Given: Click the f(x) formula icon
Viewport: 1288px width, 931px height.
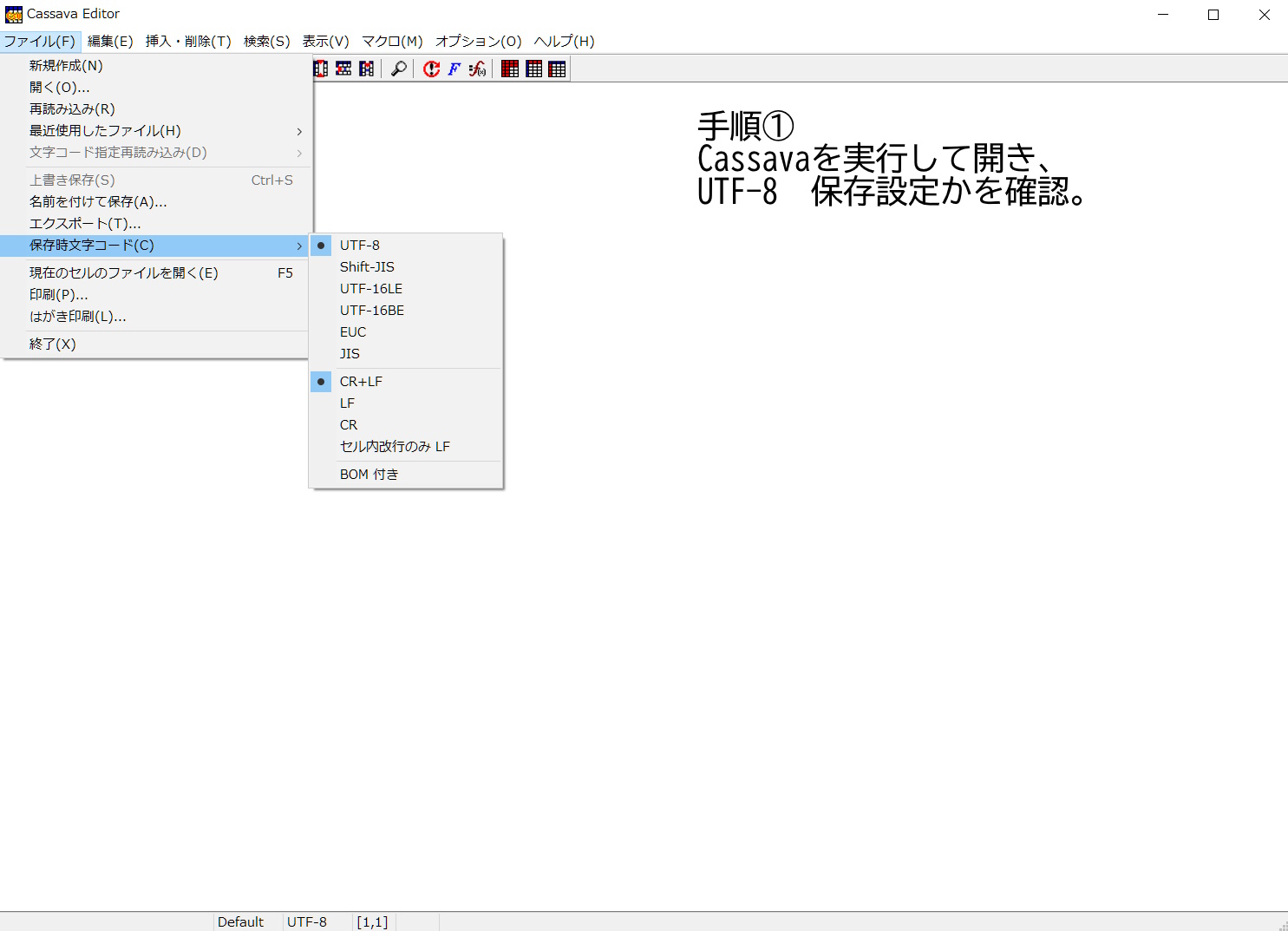Looking at the screenshot, I should point(477,69).
